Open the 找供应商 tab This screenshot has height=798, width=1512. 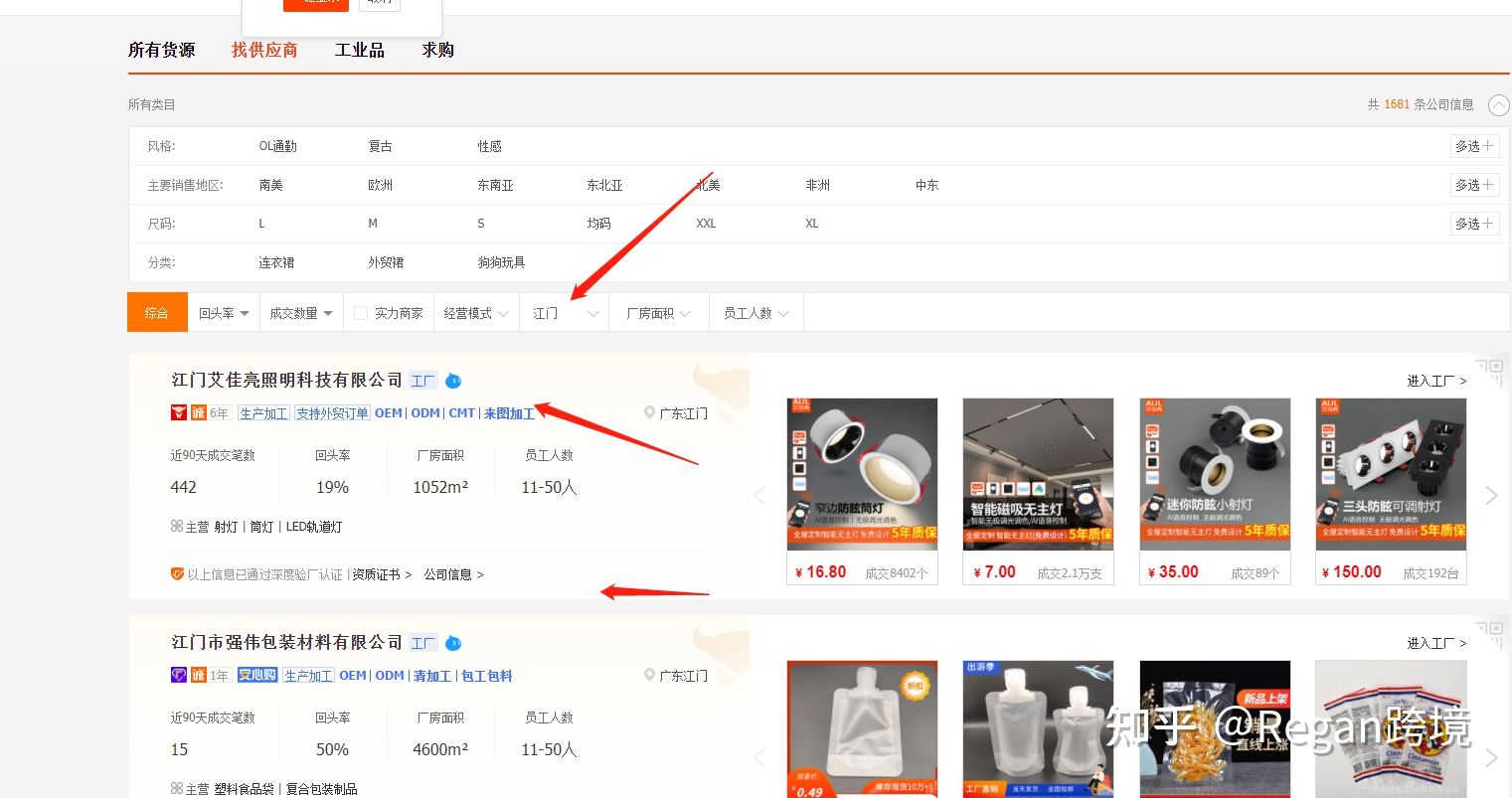[x=264, y=50]
